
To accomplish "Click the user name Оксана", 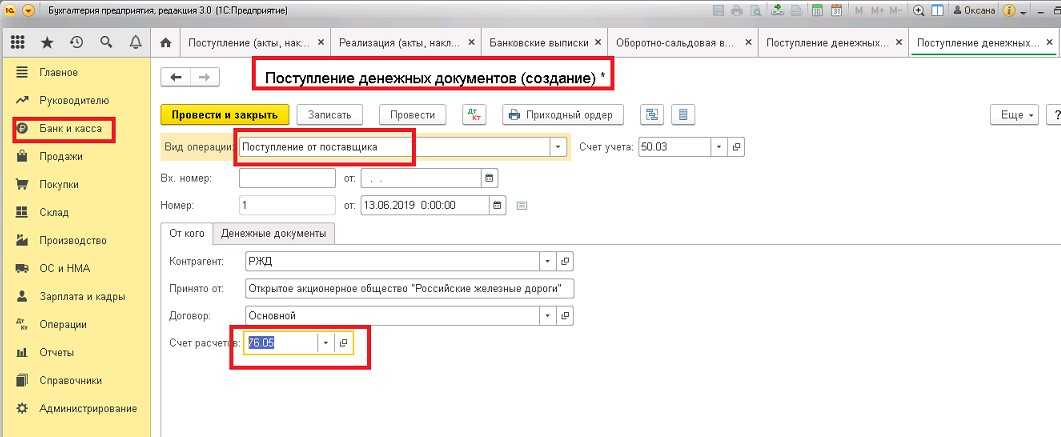I will point(974,11).
